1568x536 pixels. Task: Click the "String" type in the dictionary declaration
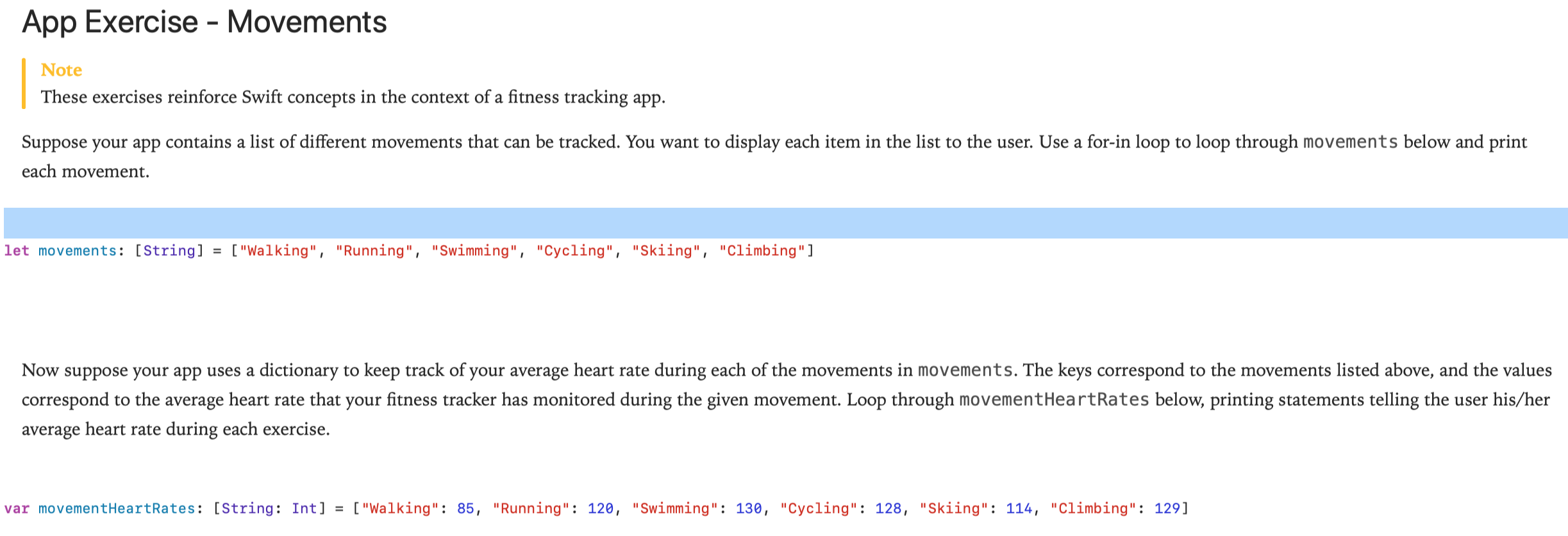[247, 508]
